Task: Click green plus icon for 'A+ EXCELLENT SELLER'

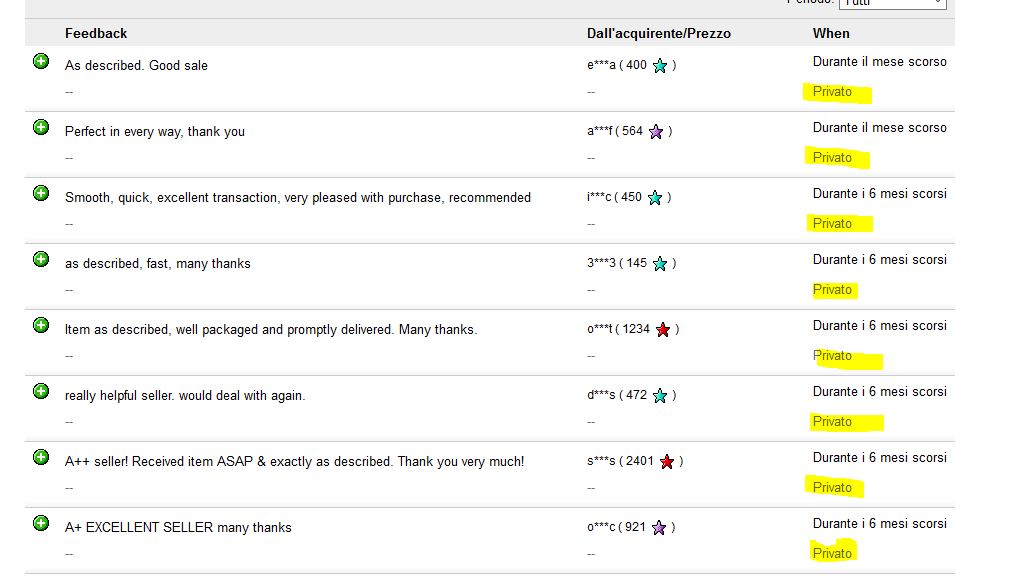Action: [41, 523]
